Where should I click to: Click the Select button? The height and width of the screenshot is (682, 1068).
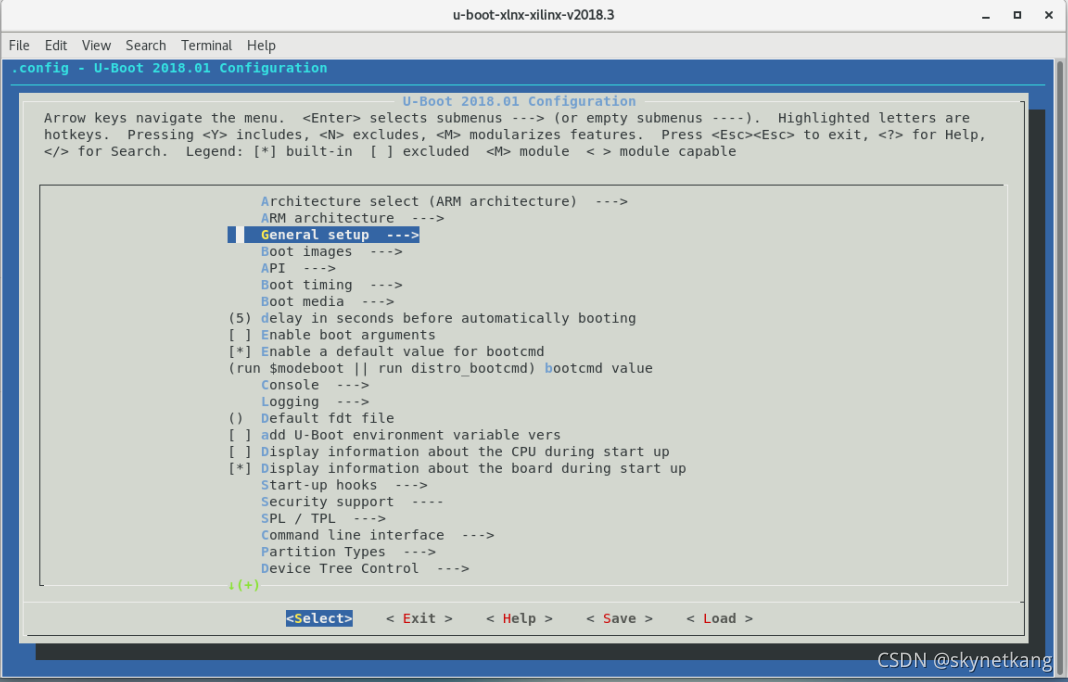coord(319,619)
